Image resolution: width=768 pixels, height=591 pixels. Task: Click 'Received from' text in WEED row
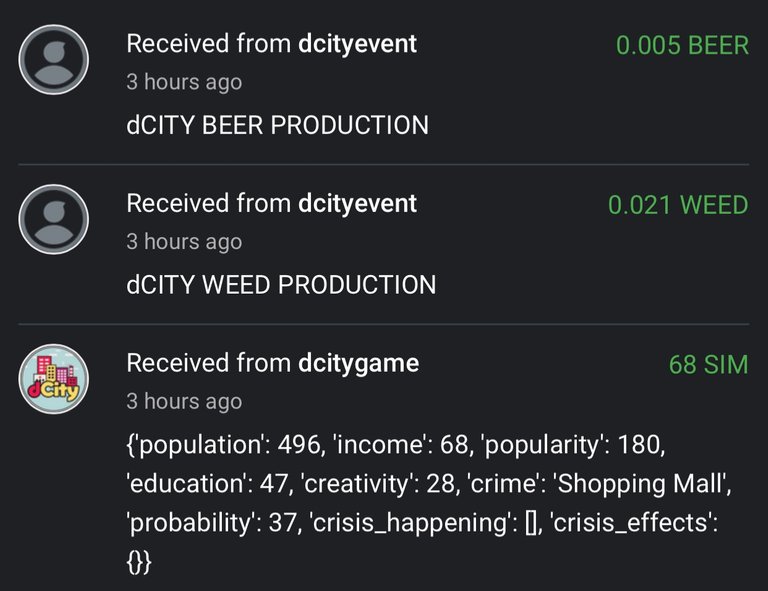tap(209, 203)
